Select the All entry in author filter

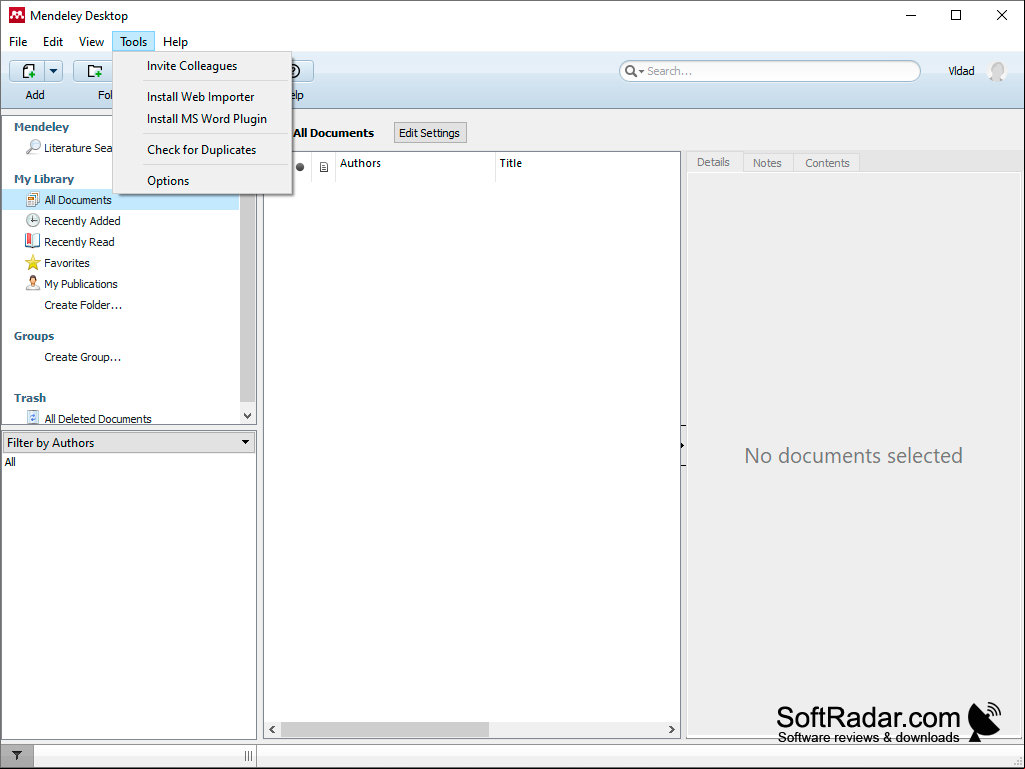point(10,462)
